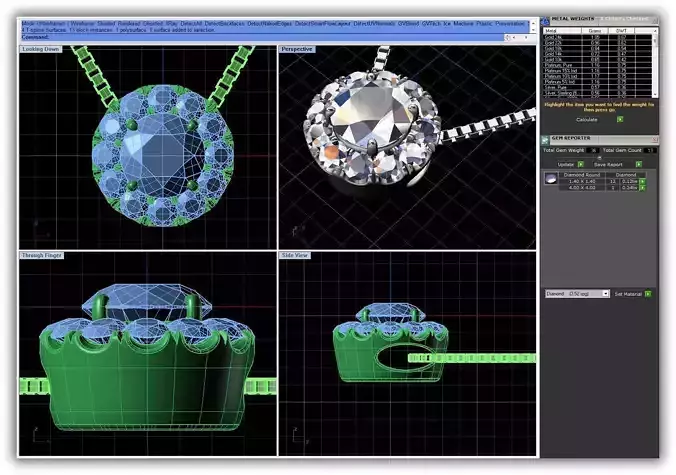
Task: Click the green Save Report arrow button
Action: point(639,164)
